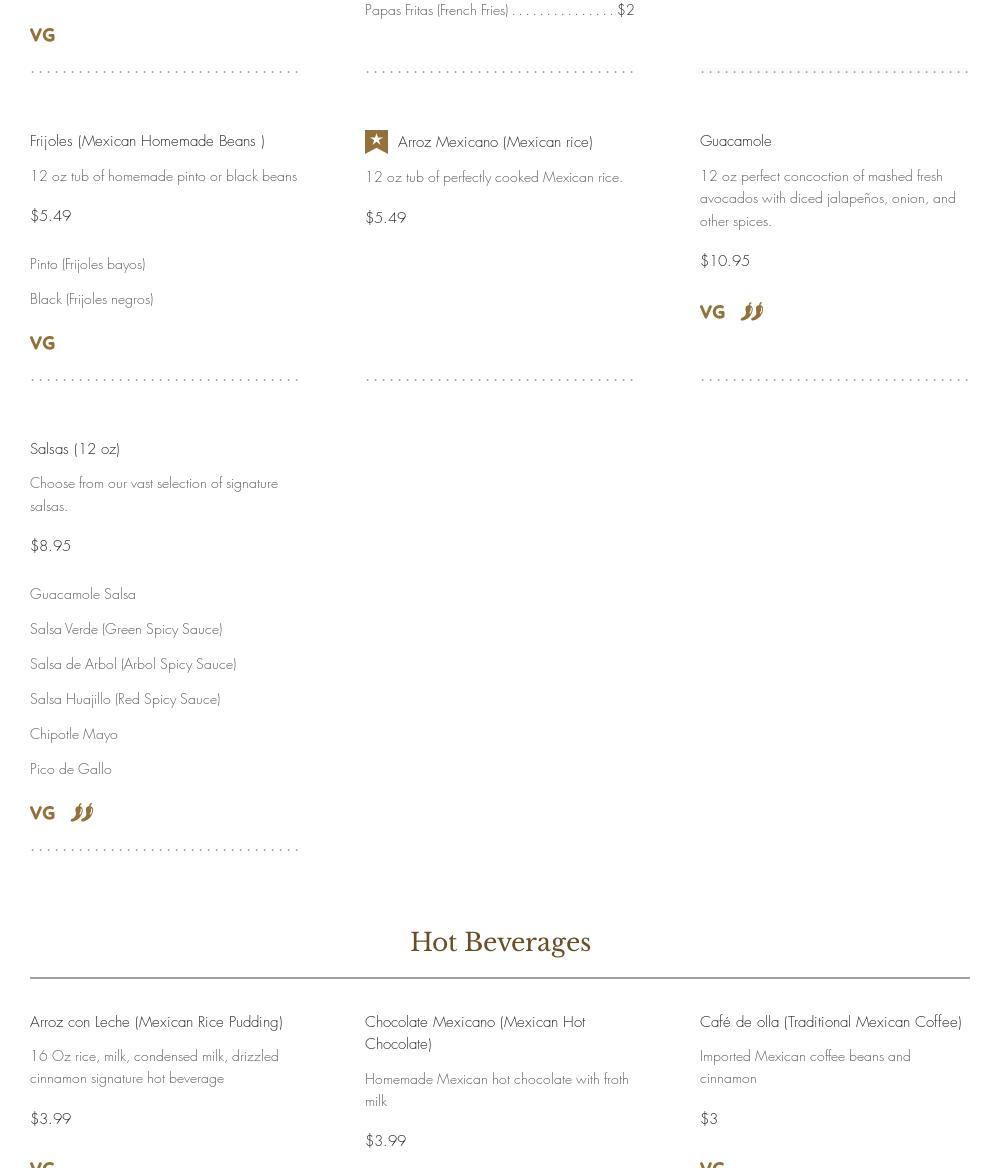
Task: Click the VG icon above the Frijoles item
Action: 42,35
